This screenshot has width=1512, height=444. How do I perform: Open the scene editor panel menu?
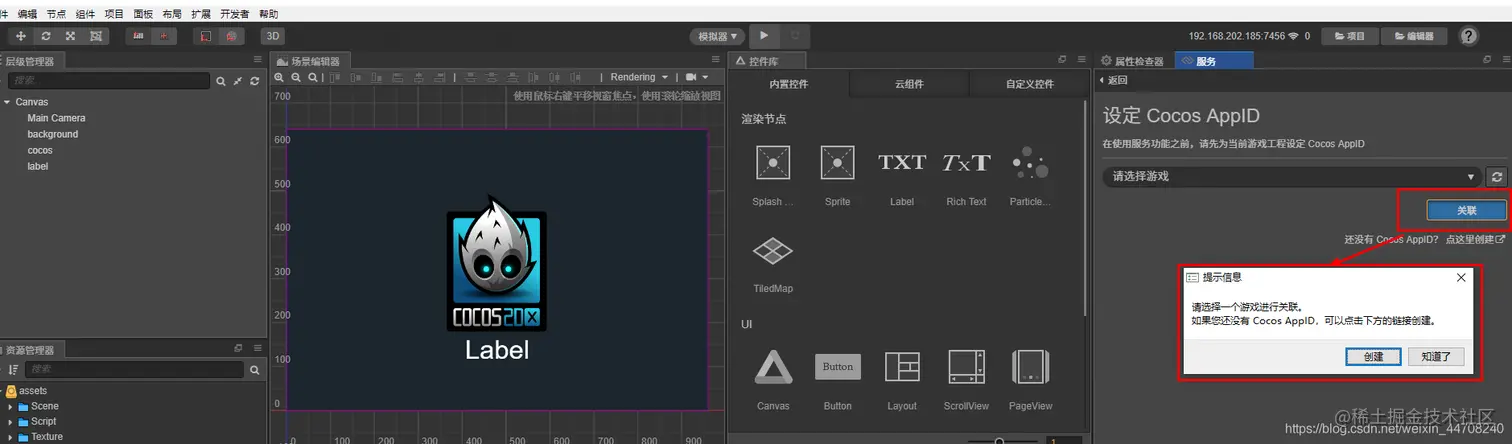(717, 60)
